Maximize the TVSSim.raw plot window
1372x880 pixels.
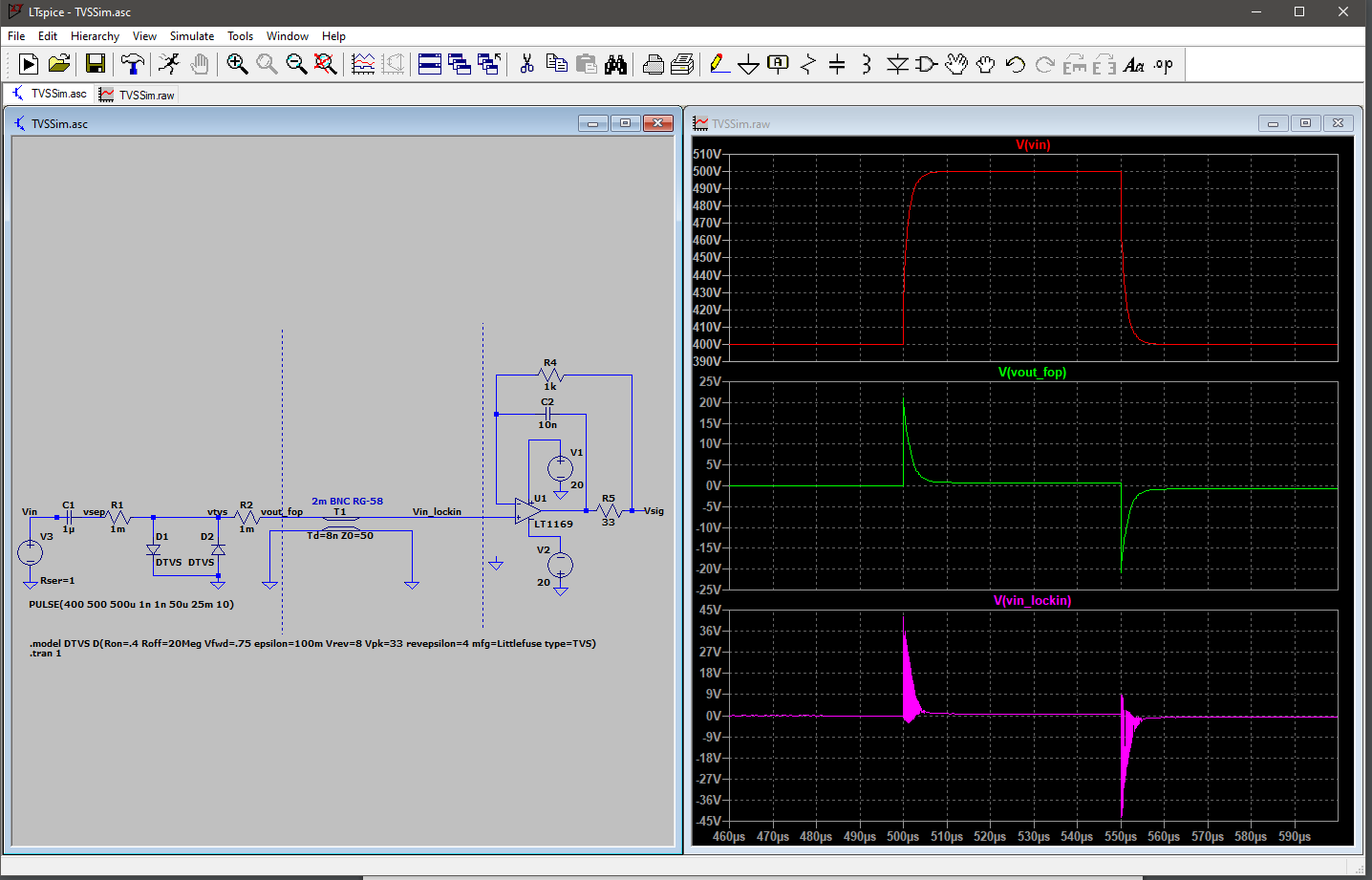[x=1305, y=123]
